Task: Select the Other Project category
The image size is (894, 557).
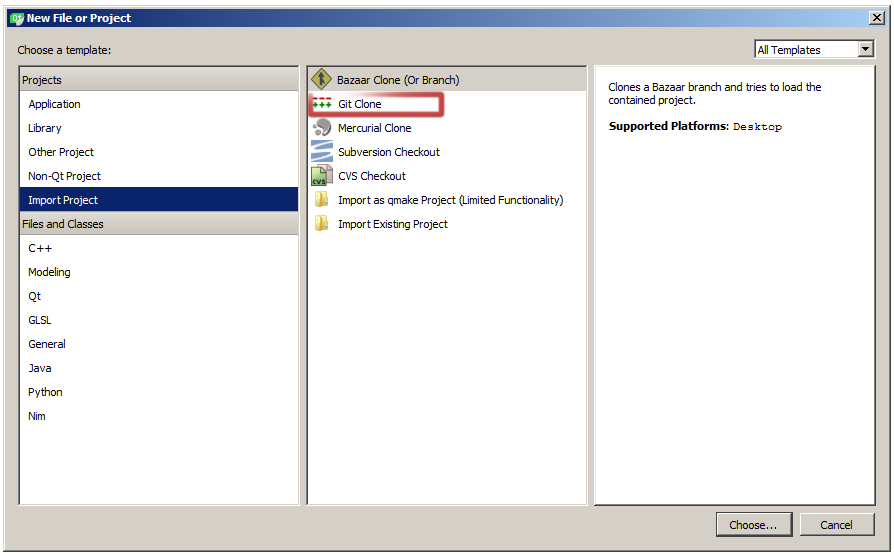Action: 159,152
